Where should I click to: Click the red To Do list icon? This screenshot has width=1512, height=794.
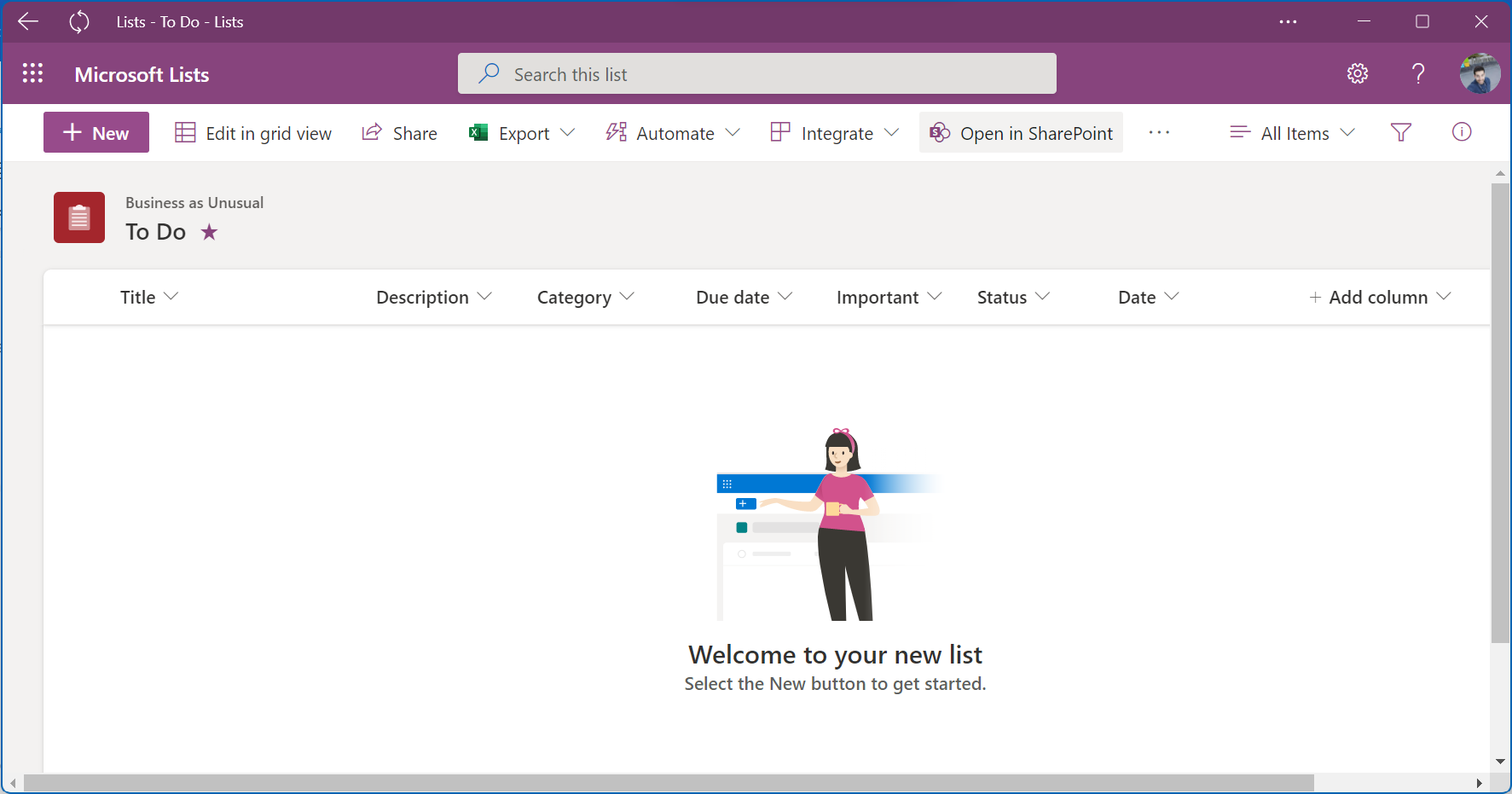[x=79, y=217]
